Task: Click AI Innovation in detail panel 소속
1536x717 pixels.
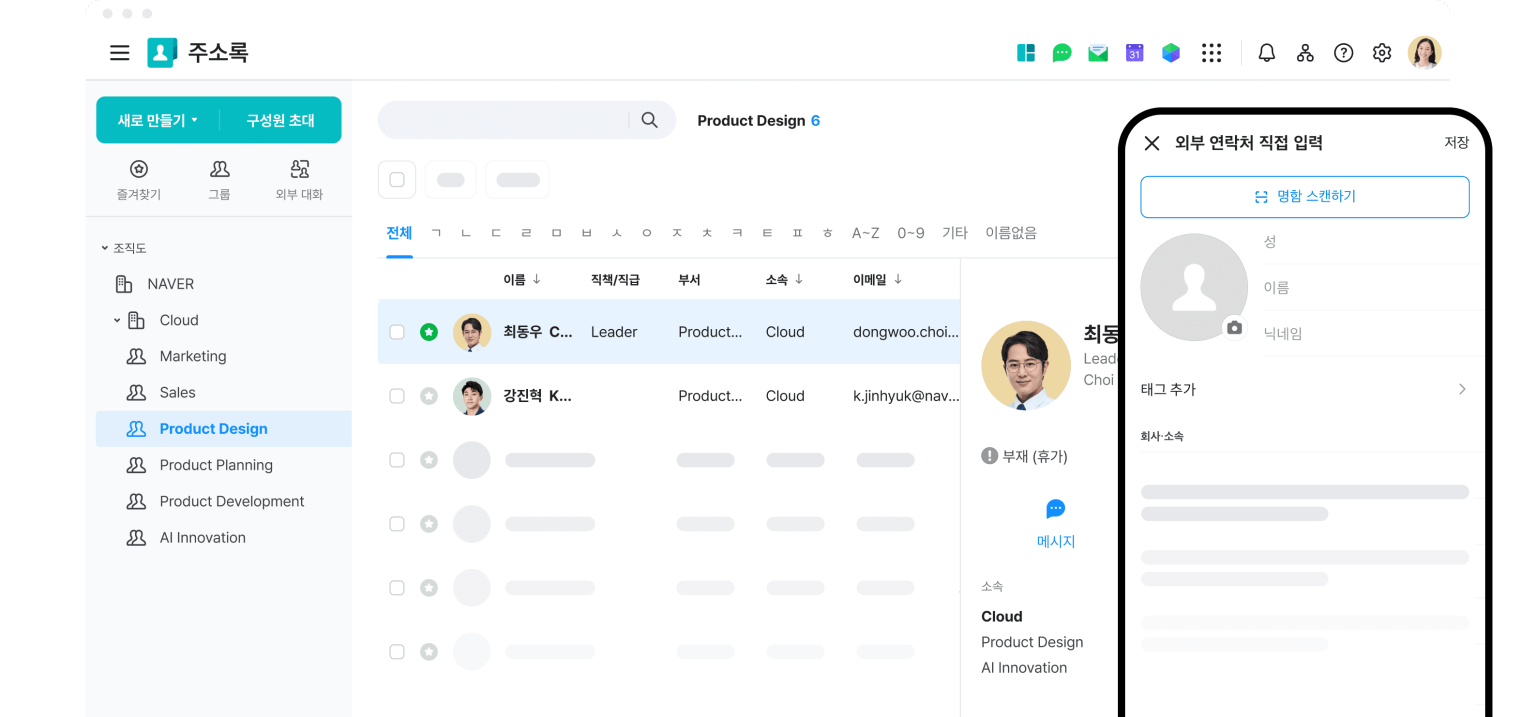Action: 1024,668
